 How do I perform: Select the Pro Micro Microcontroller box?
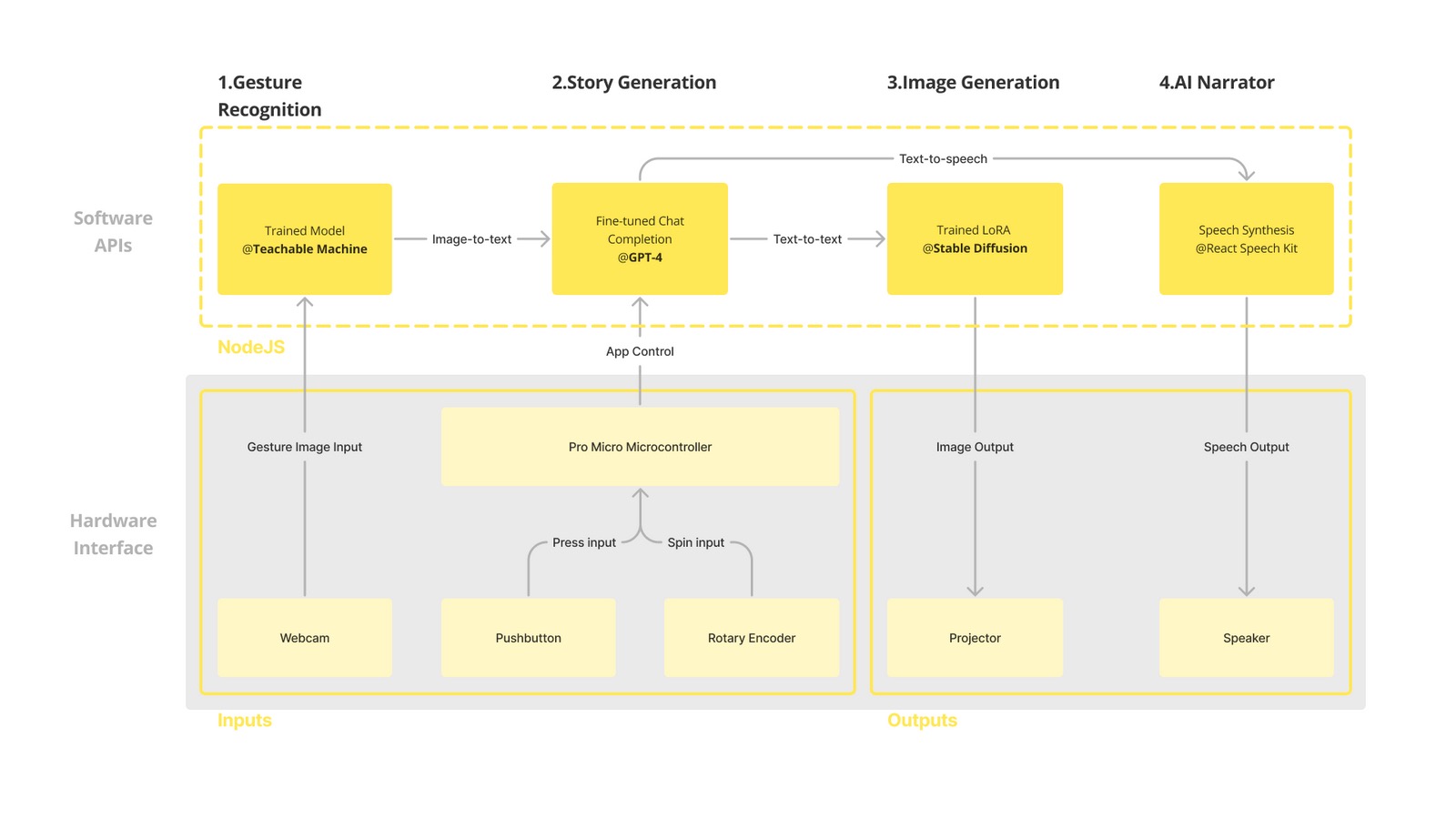click(640, 447)
